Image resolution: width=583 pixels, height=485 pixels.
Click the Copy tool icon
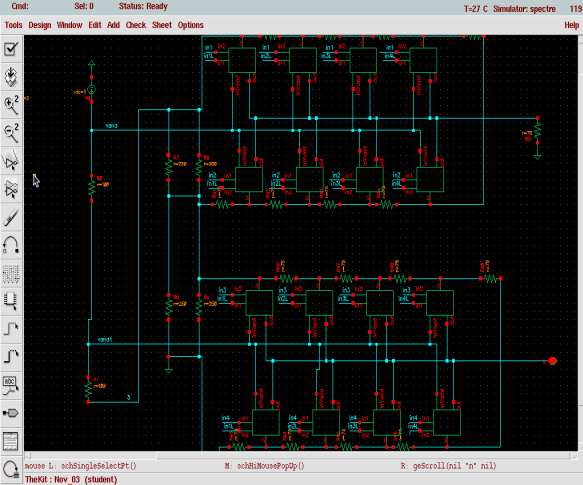pyautogui.click(x=11, y=189)
